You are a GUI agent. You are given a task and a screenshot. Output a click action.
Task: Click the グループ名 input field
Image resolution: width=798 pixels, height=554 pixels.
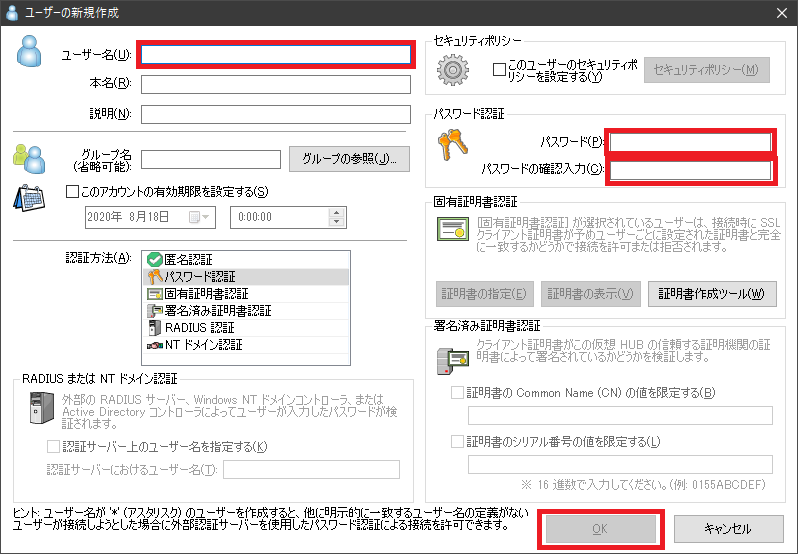[211, 159]
